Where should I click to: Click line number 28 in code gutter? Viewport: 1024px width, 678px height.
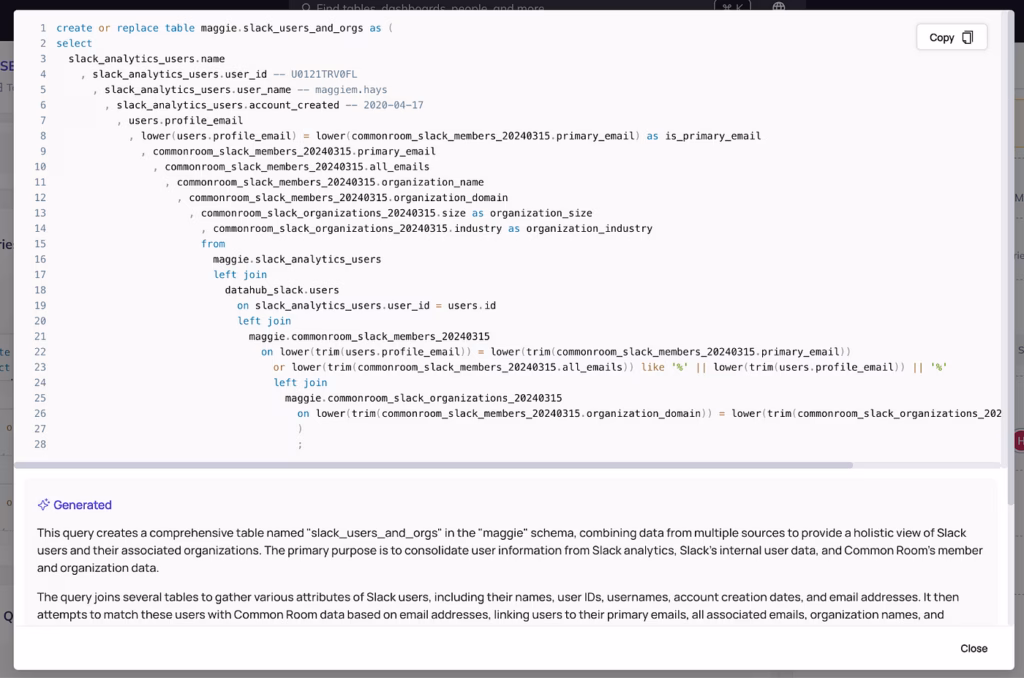pyautogui.click(x=40, y=444)
